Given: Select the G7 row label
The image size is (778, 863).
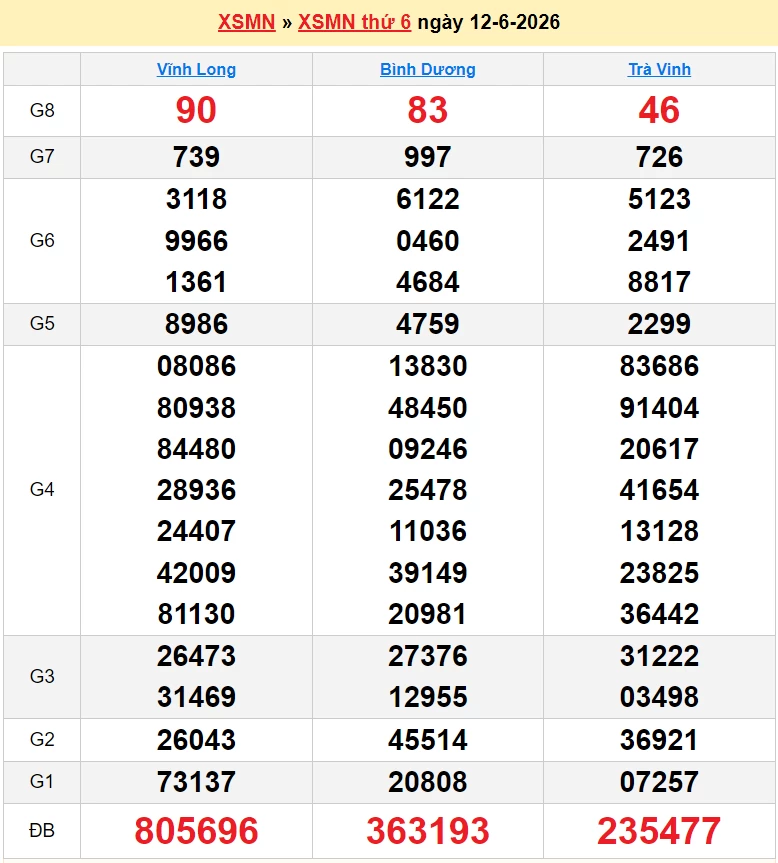Looking at the screenshot, I should (42, 156).
